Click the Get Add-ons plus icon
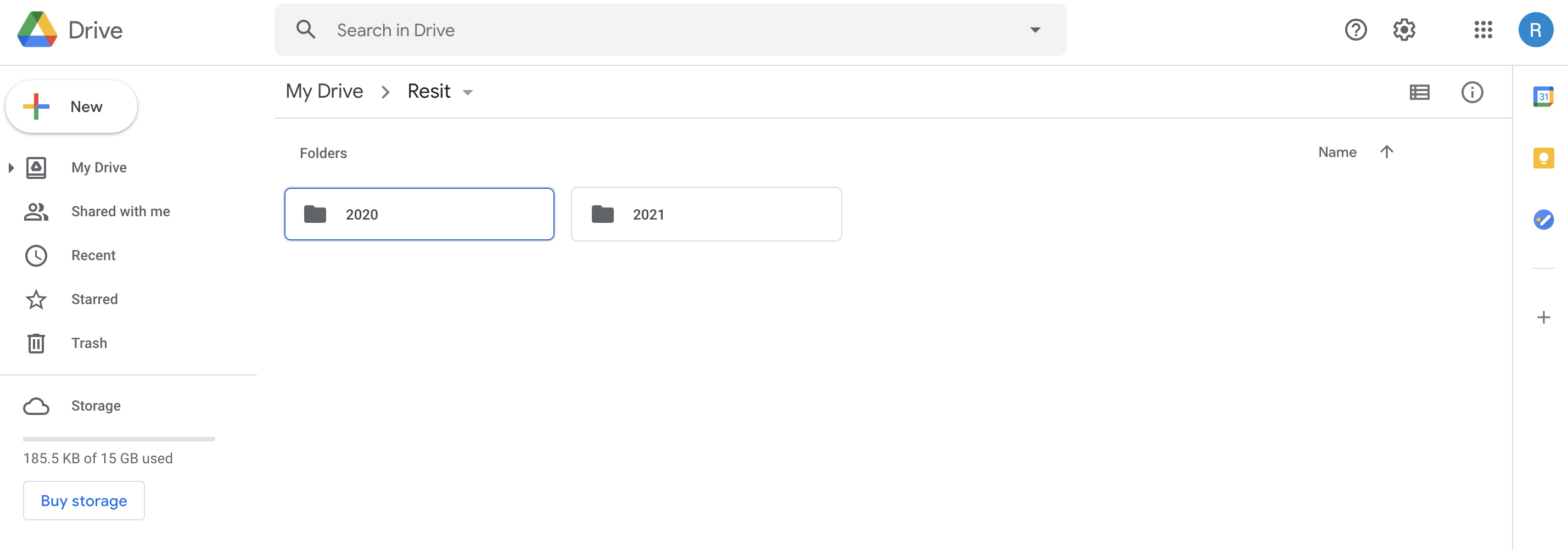Viewport: 1568px width, 550px height. (1543, 318)
